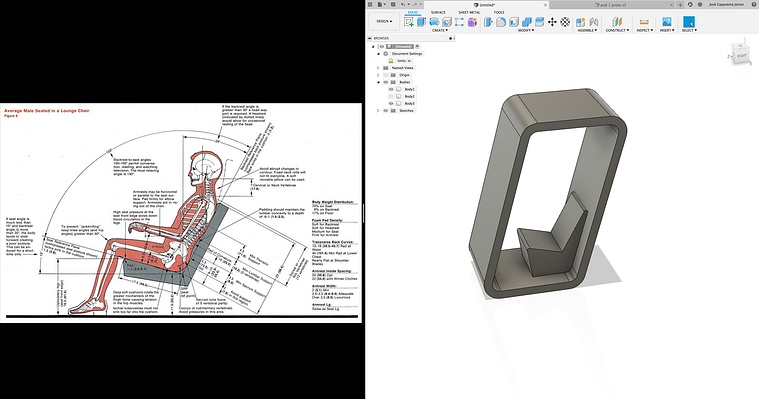Open the DESIGN workspace dropdown
This screenshot has width=759, height=399.
pyautogui.click(x=384, y=21)
